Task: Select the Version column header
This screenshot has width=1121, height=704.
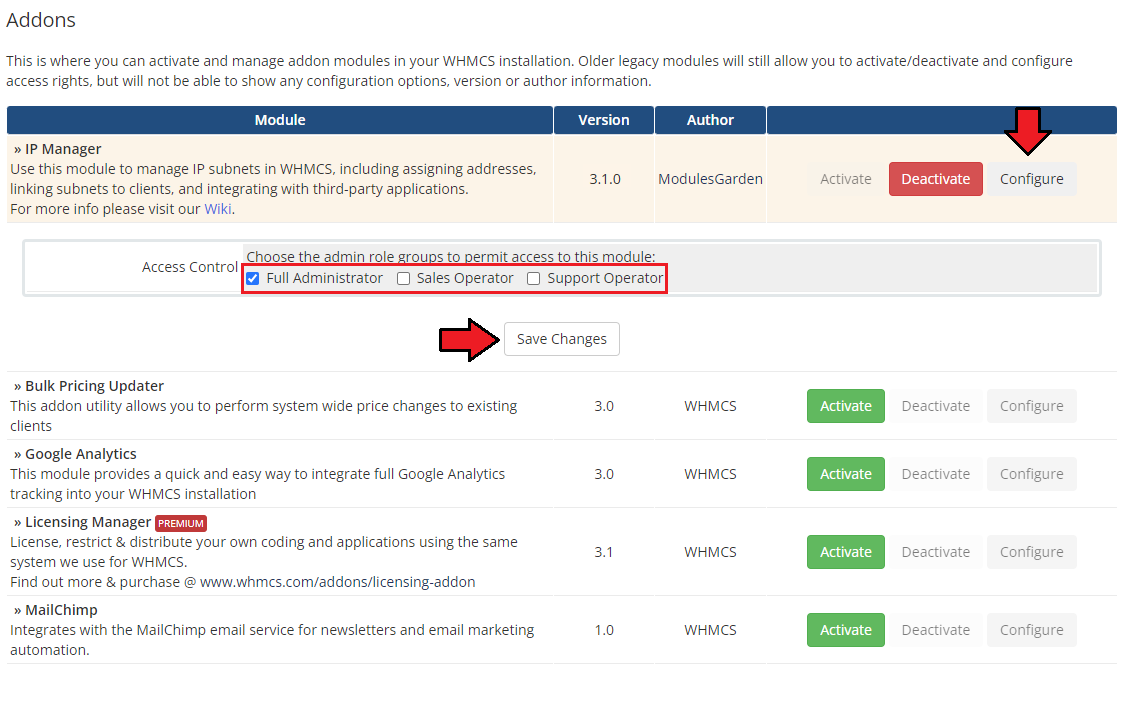Action: point(603,120)
